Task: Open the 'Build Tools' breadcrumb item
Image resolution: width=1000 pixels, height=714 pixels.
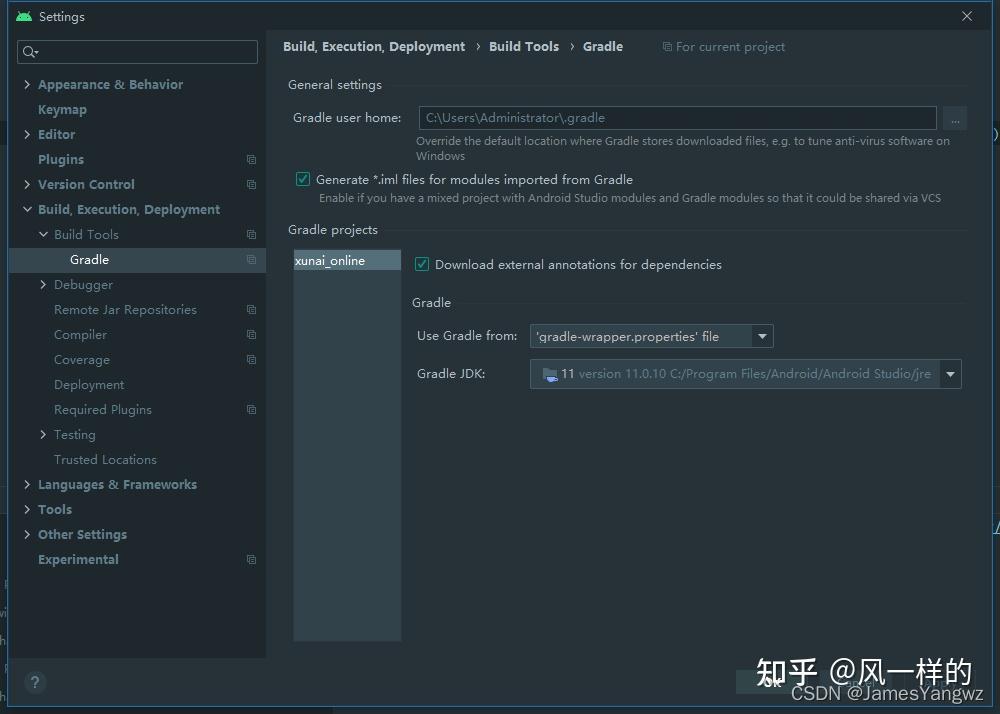Action: click(524, 46)
